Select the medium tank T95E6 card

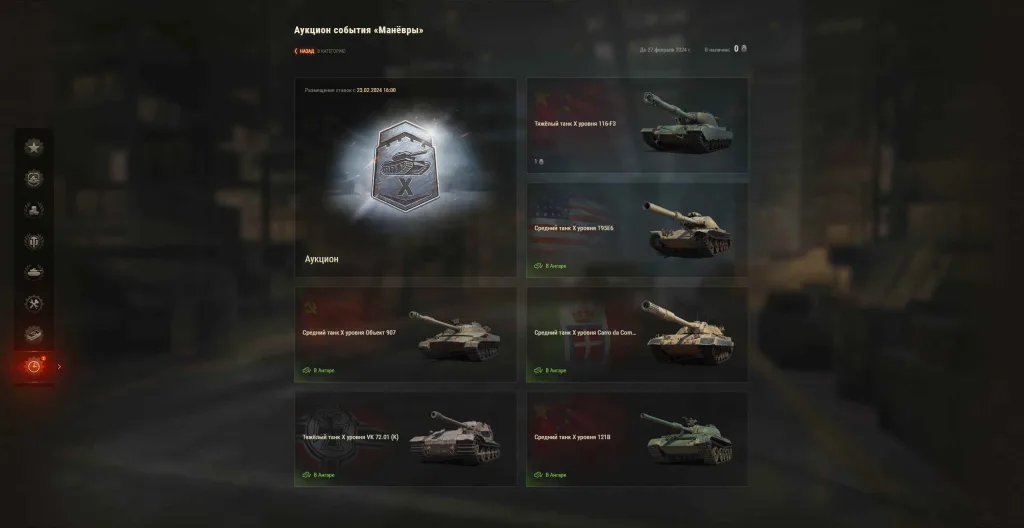pos(637,230)
